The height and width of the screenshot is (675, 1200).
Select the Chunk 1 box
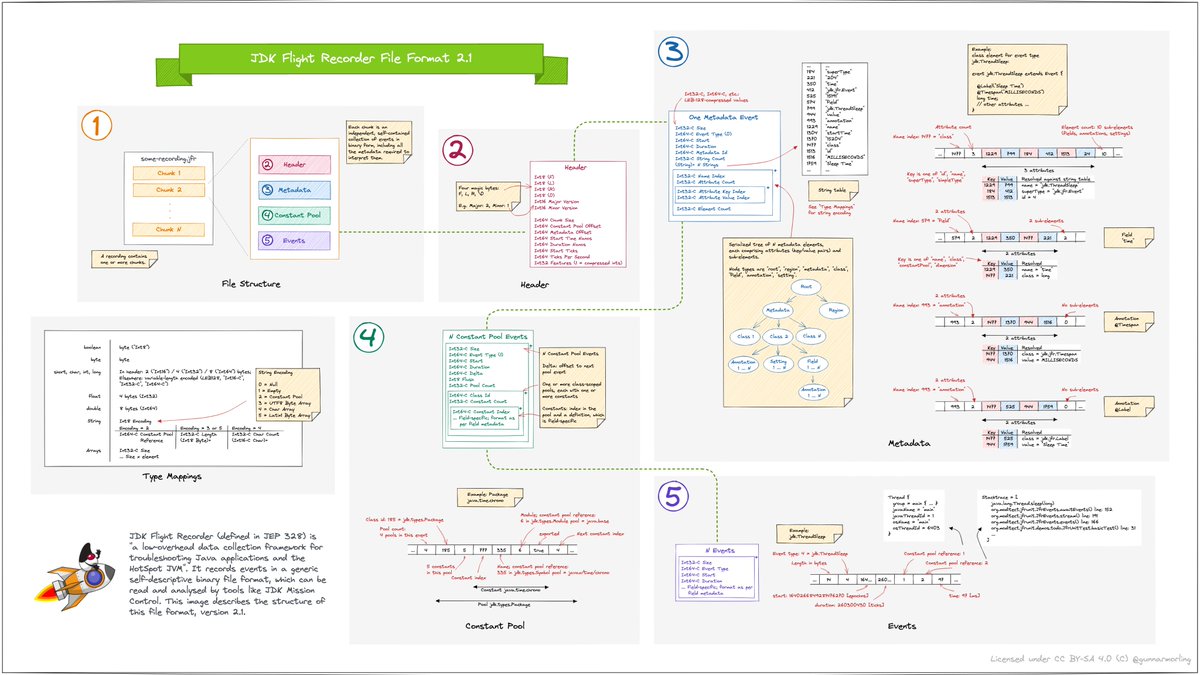pos(168,173)
